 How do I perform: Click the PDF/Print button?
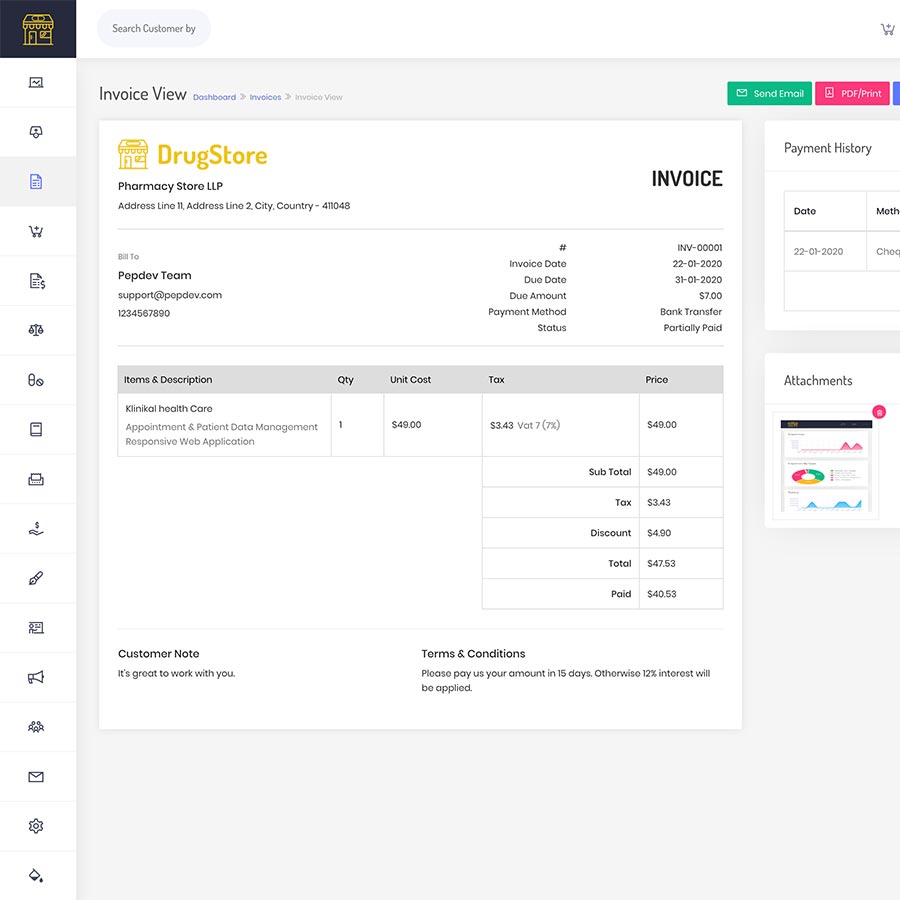coord(852,93)
